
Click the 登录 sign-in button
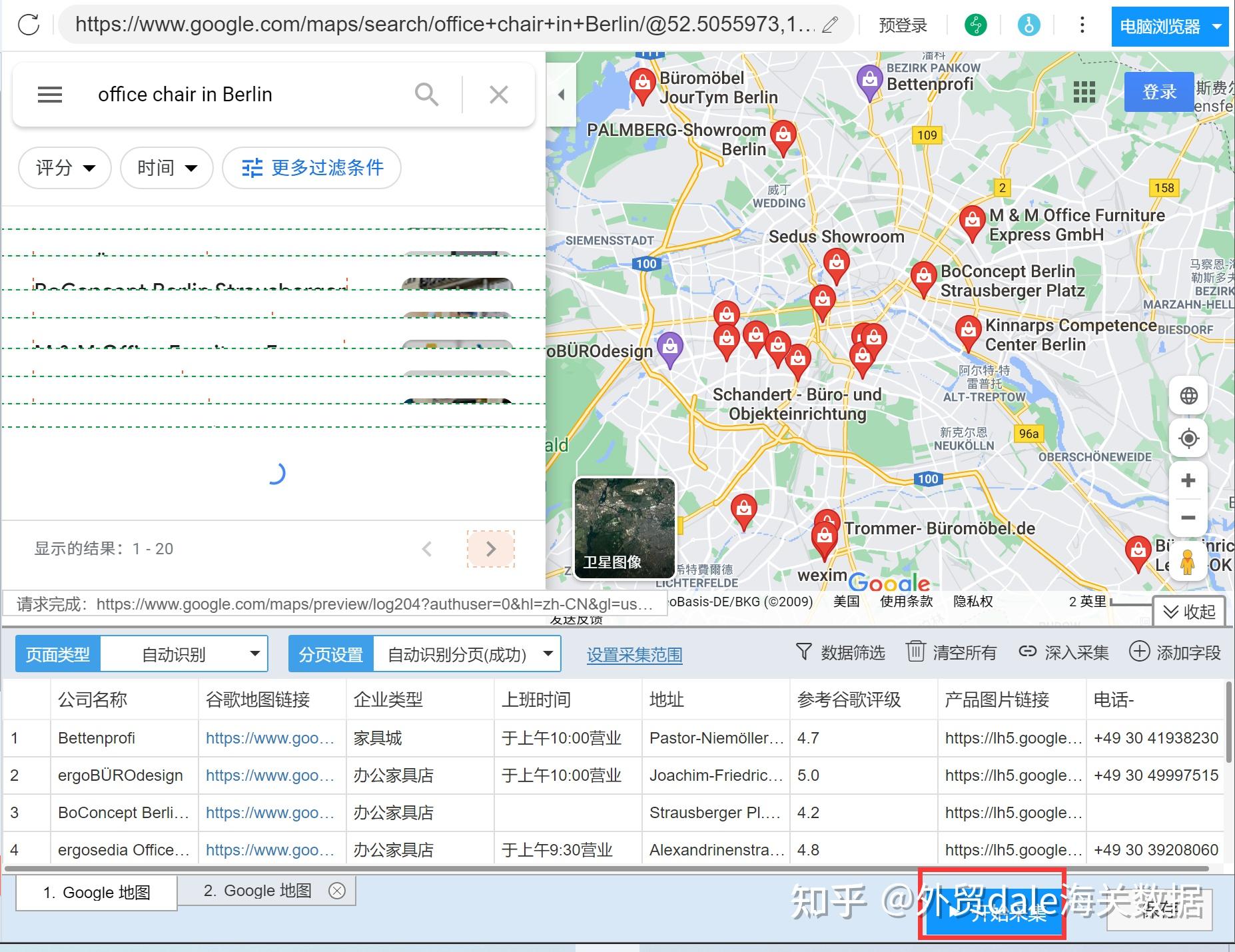(x=1159, y=92)
